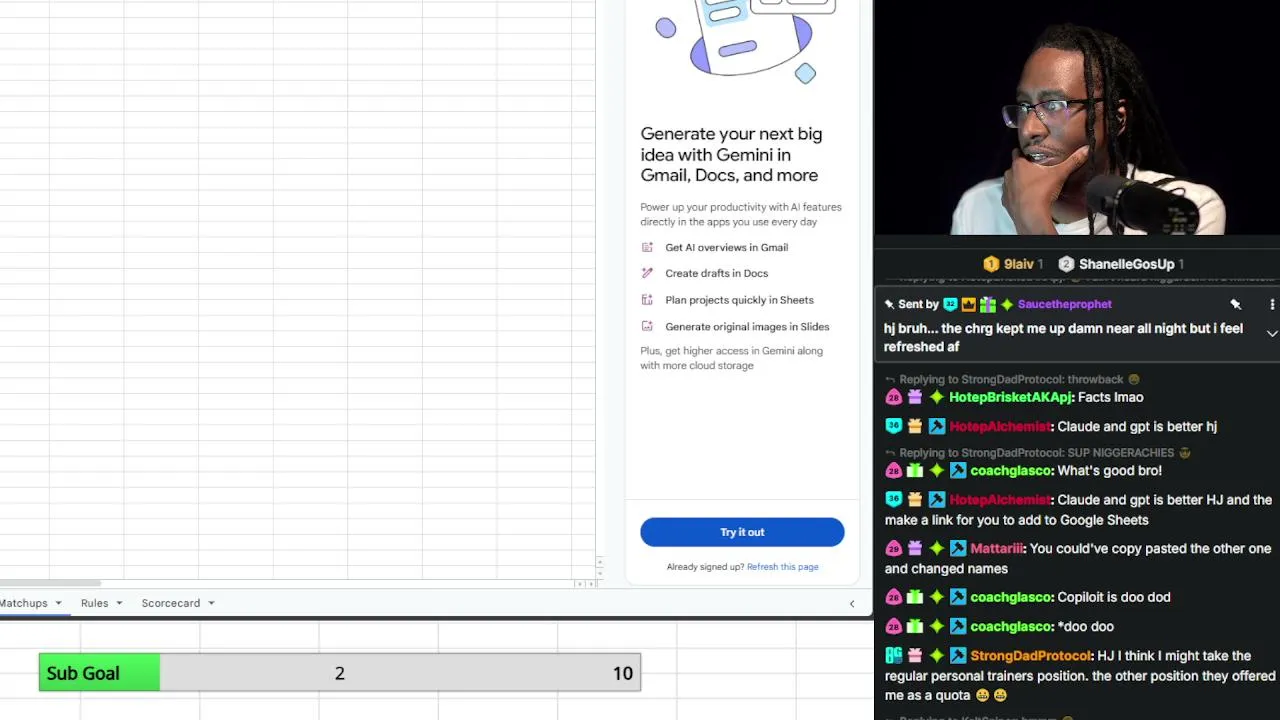Click the spreadsheet scroll-right arrow button

tap(589, 584)
